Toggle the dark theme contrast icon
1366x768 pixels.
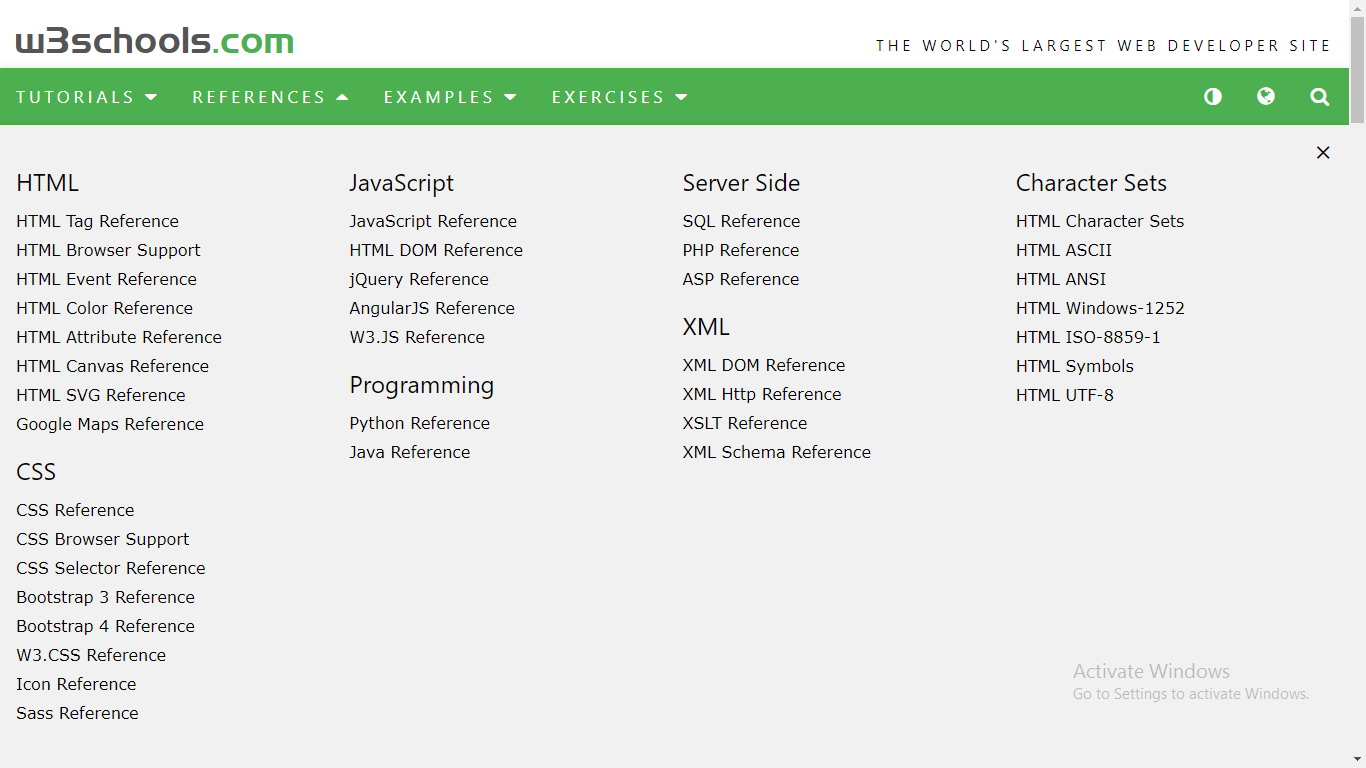click(x=1213, y=97)
